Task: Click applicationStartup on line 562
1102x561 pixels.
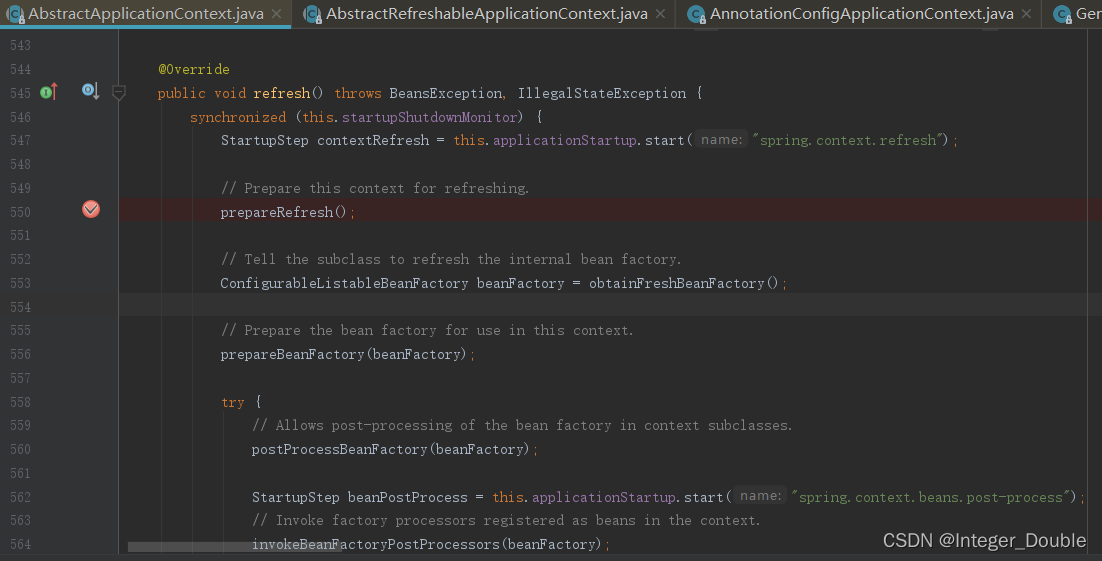Action: pyautogui.click(x=604, y=497)
